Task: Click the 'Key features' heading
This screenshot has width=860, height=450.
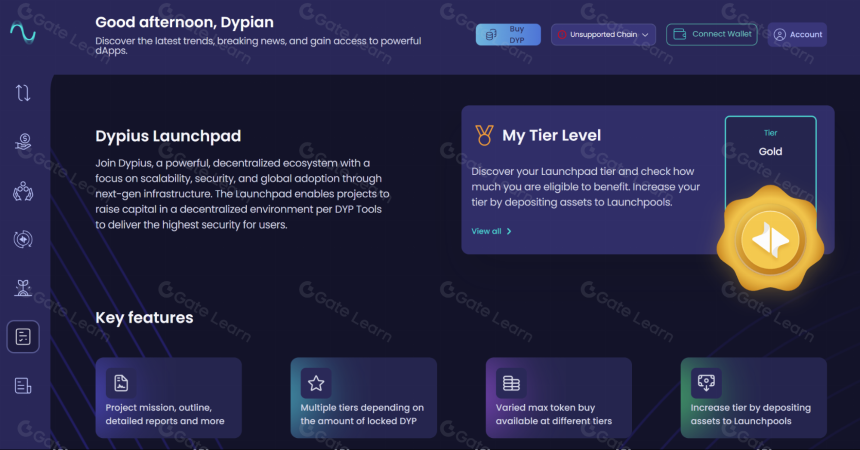Action: point(144,318)
